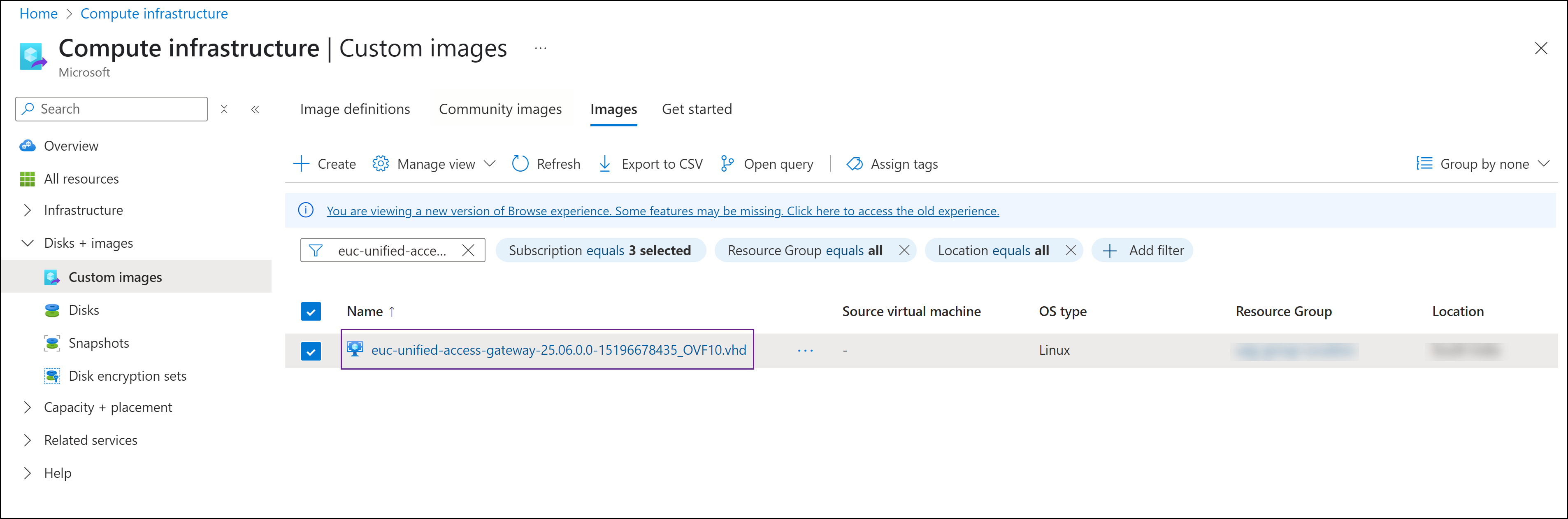
Task: Click Assign tags
Action: (x=892, y=164)
